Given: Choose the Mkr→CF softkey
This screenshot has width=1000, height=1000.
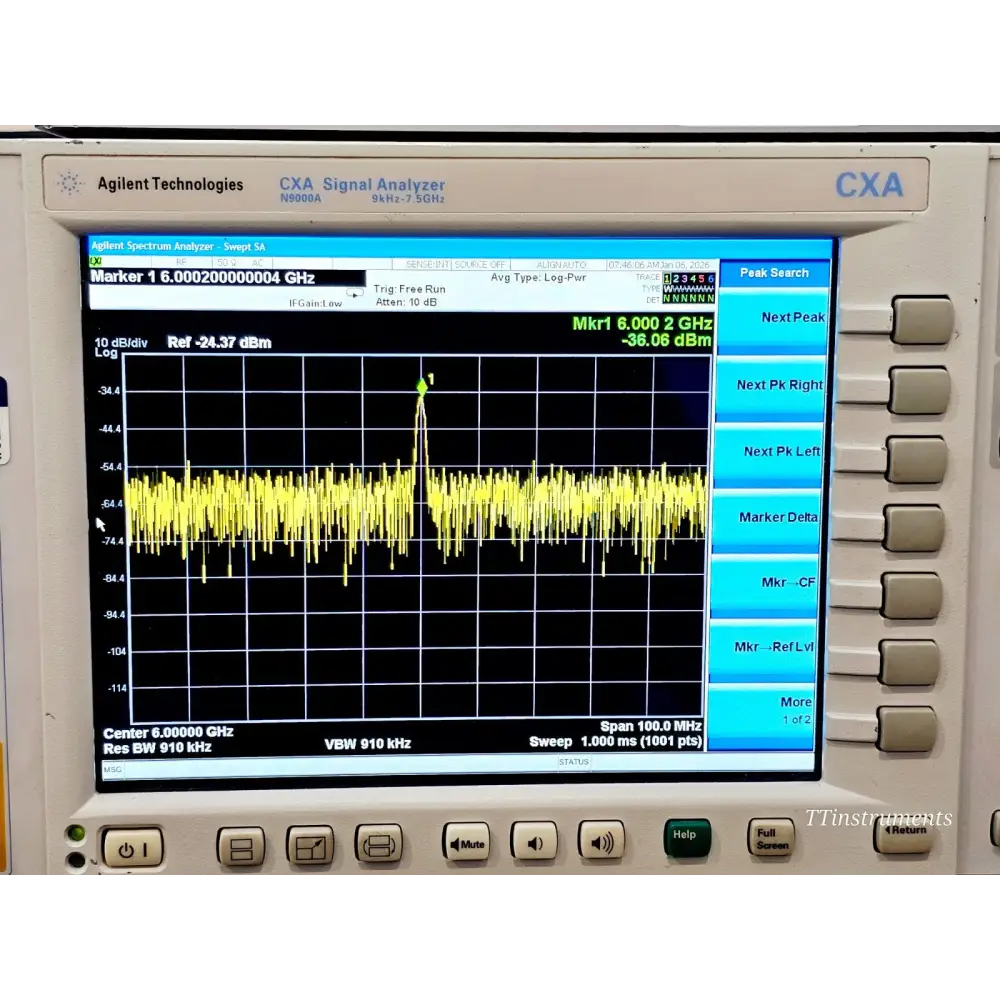Looking at the screenshot, I should (764, 584).
